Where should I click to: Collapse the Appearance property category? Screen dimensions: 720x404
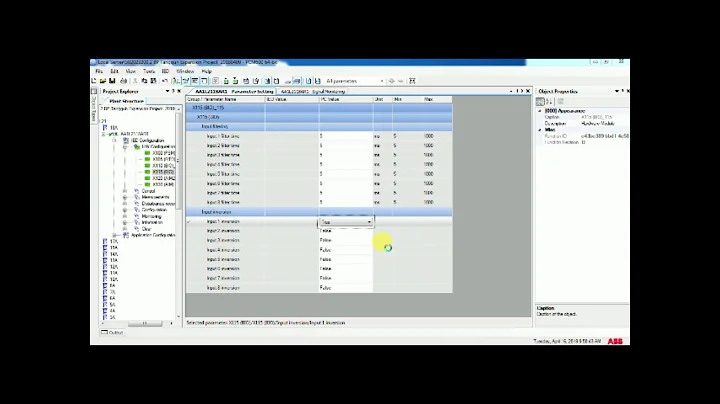click(x=540, y=111)
